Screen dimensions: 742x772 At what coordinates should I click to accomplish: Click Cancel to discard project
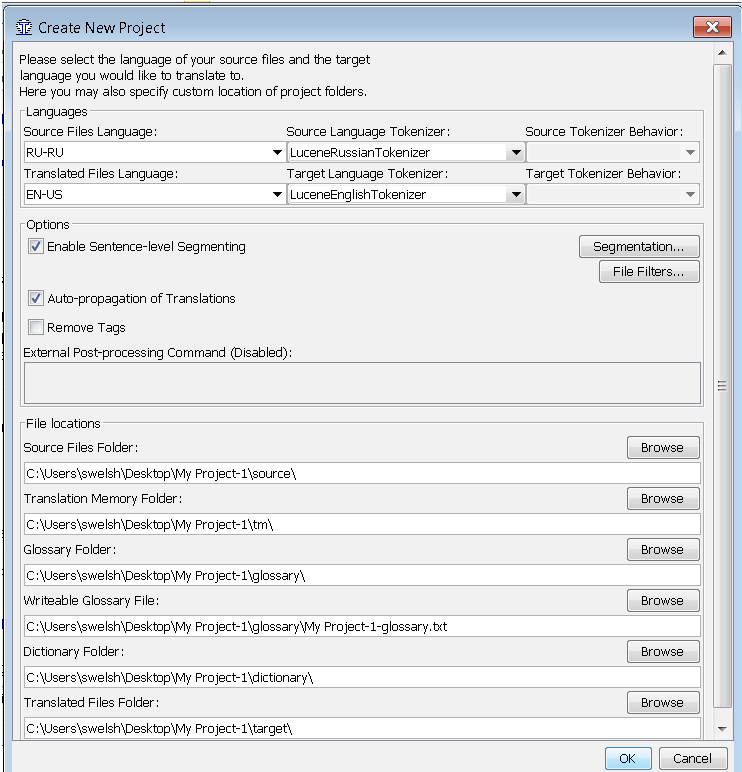(692, 759)
